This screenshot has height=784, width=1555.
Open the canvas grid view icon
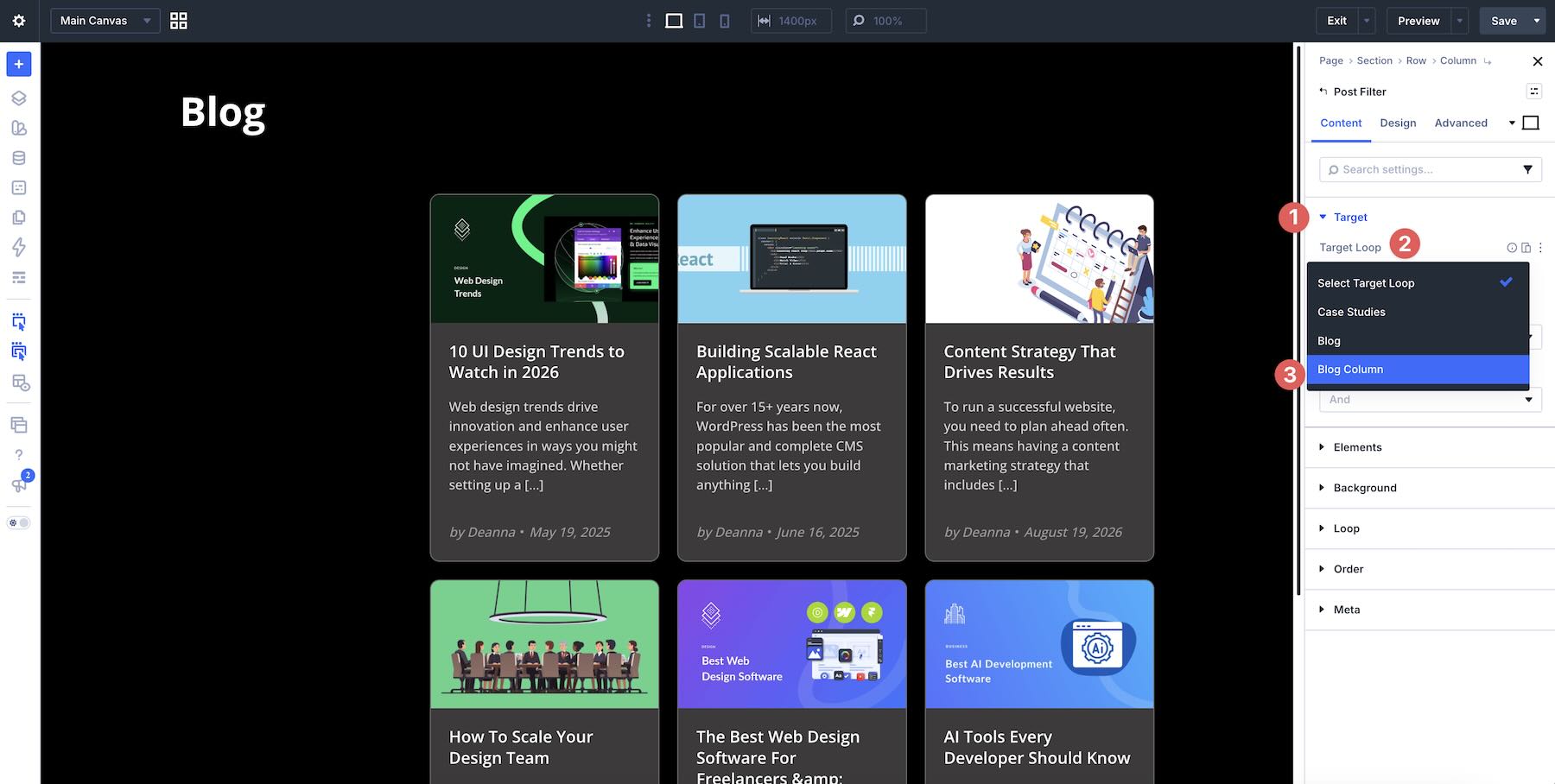click(x=179, y=21)
